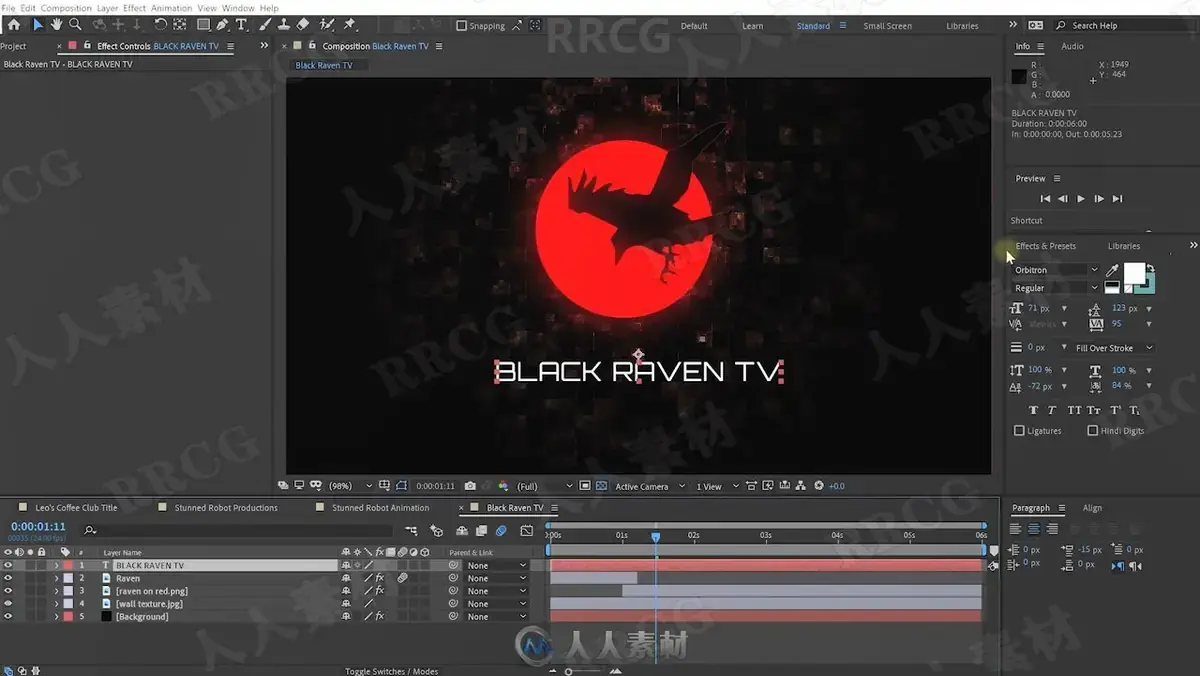
Task: Enable the Ligatures checkbox
Action: point(1019,431)
